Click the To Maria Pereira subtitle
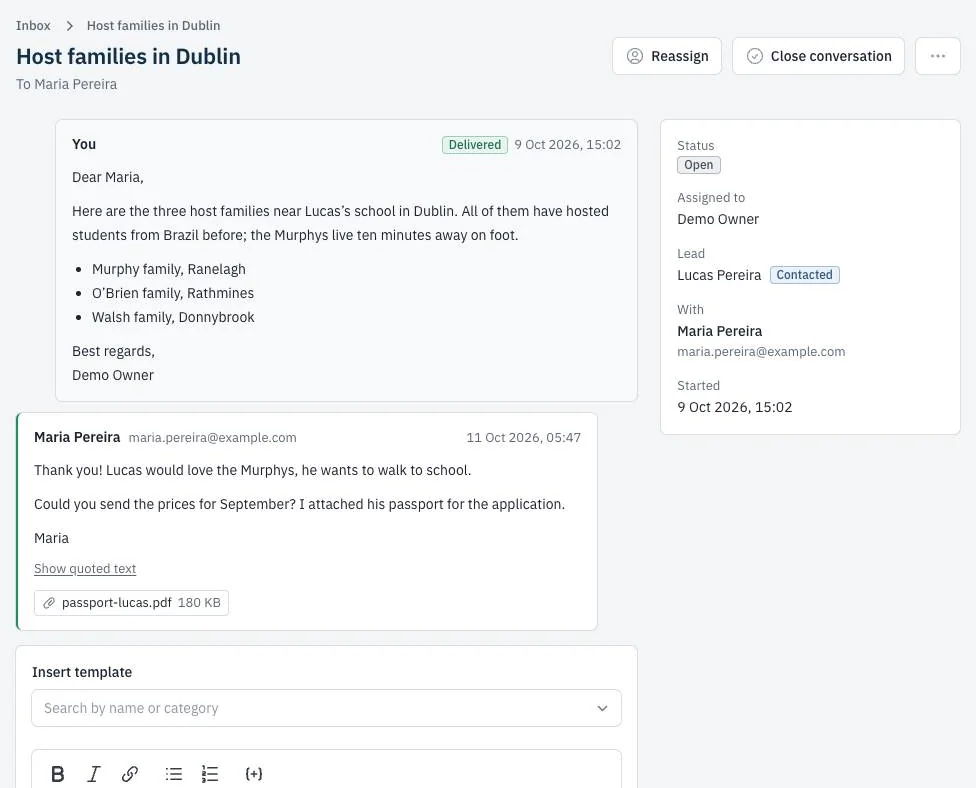The image size is (976, 788). (x=67, y=84)
